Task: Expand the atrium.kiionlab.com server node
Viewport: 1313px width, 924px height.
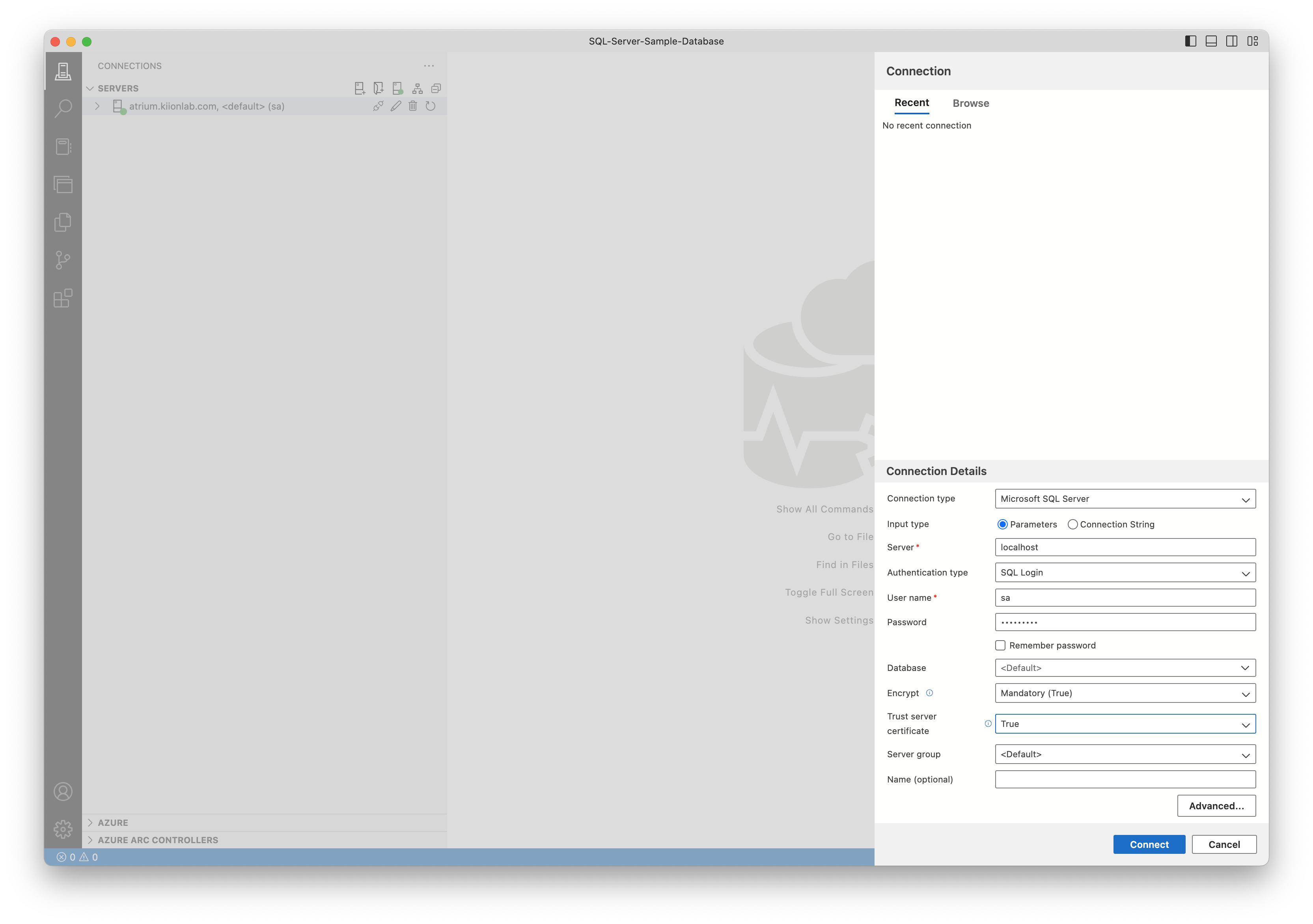Action: coord(97,106)
